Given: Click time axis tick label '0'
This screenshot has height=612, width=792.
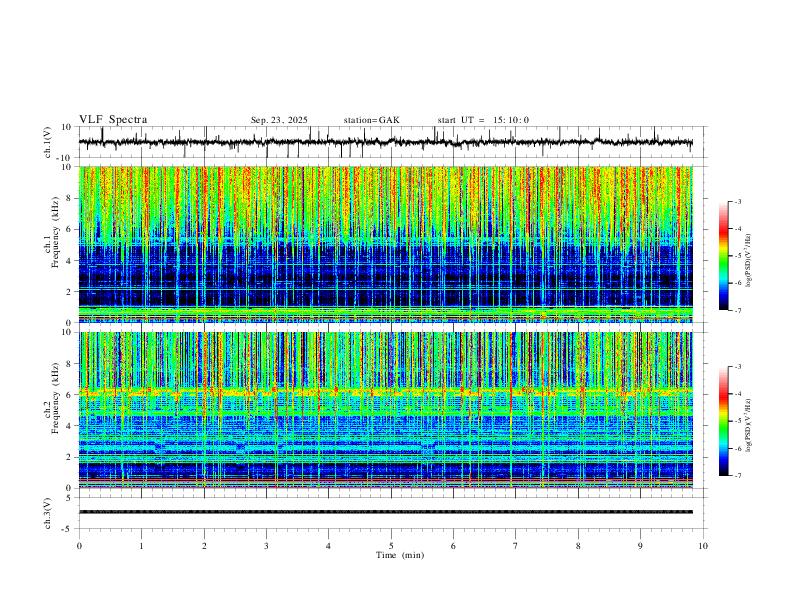Looking at the screenshot, I should (79, 546).
